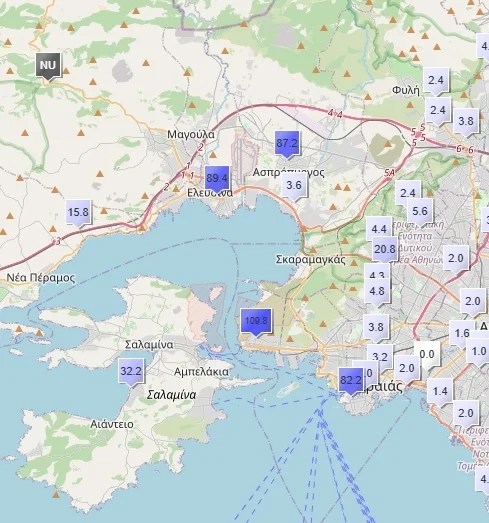Open the 5.6 station marker

click(x=420, y=213)
